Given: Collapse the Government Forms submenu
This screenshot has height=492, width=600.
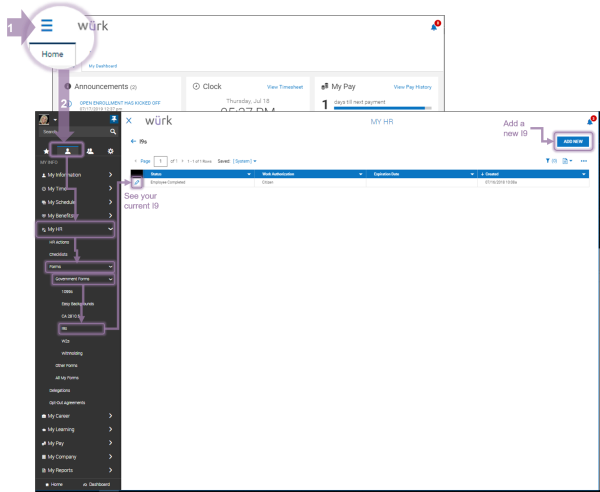Looking at the screenshot, I should click(83, 279).
